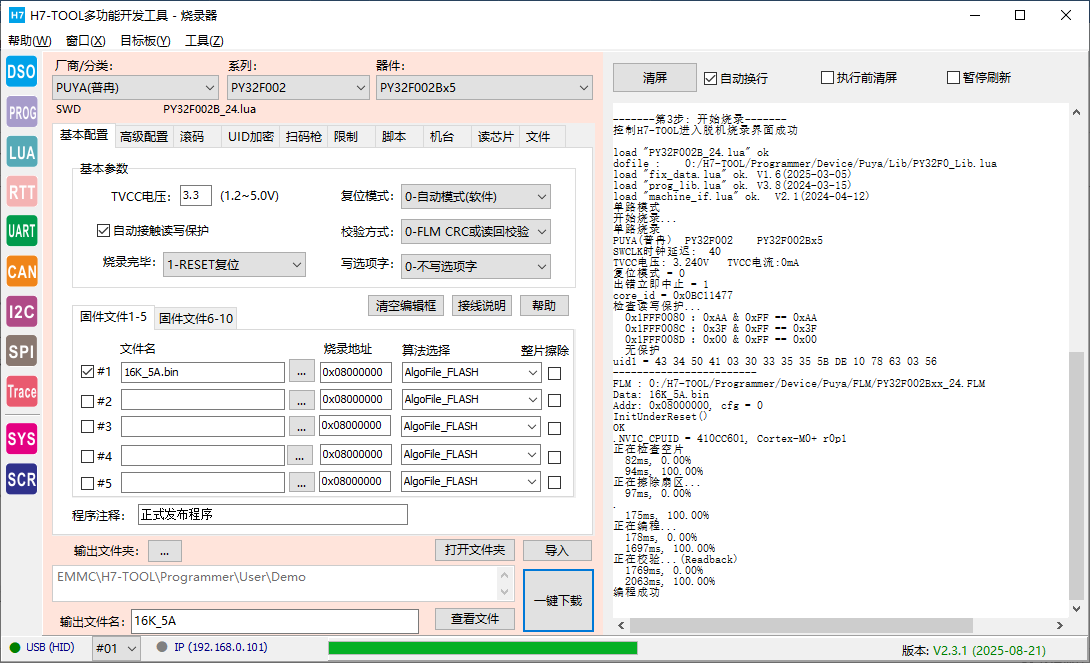Image resolution: width=1090 pixels, height=663 pixels.
Task: Open the 目标板(Y) menu
Action: click(145, 41)
